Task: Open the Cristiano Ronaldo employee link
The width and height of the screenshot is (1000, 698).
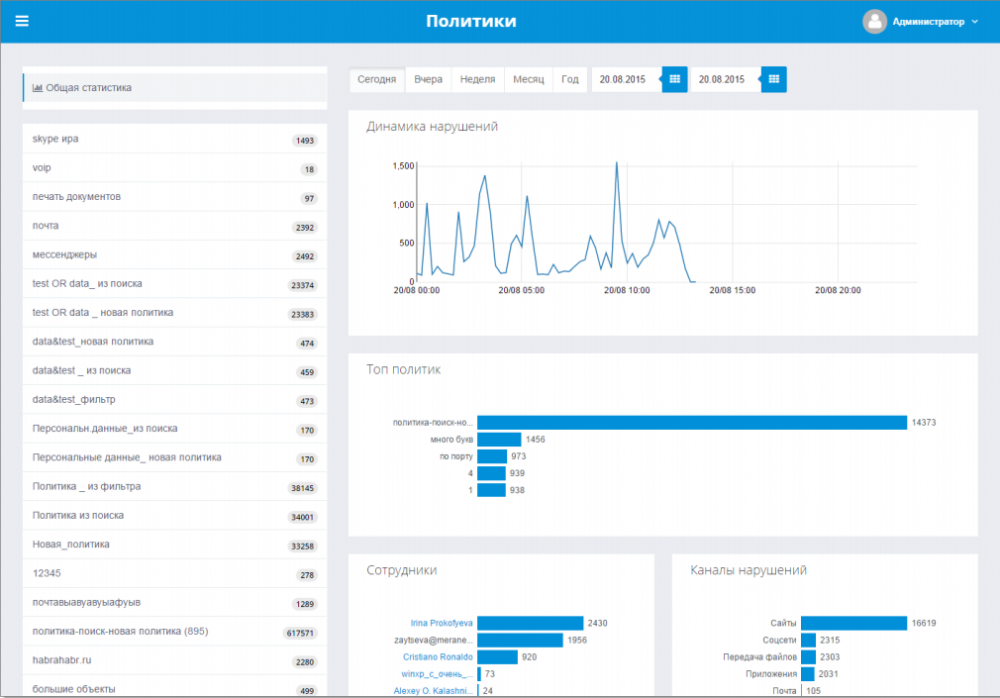Action: coord(438,657)
